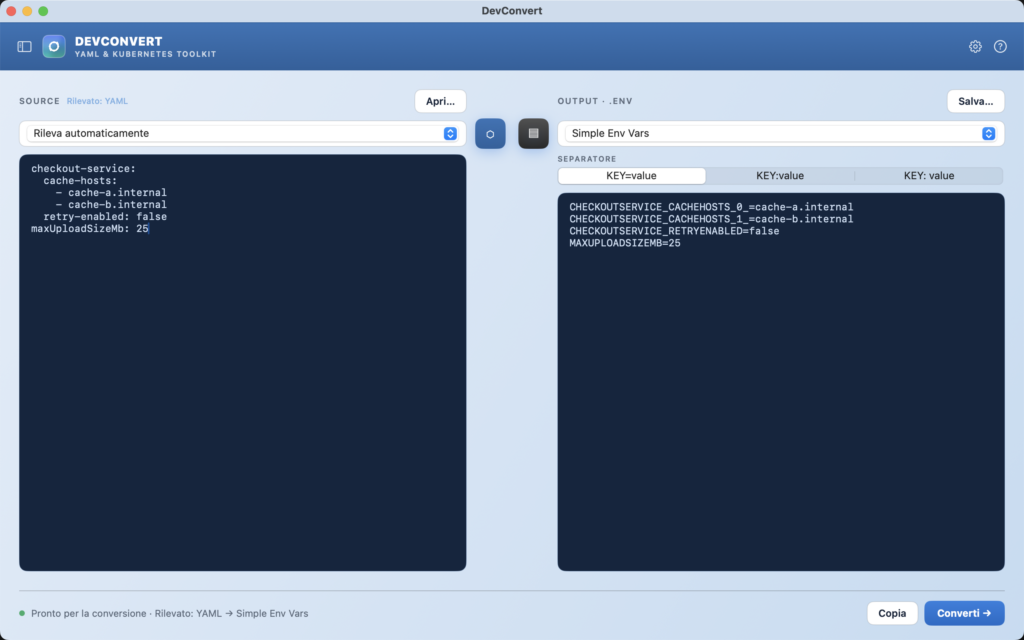Select the 'KEY: value' separator with space
This screenshot has height=640, width=1024.
(x=929, y=176)
